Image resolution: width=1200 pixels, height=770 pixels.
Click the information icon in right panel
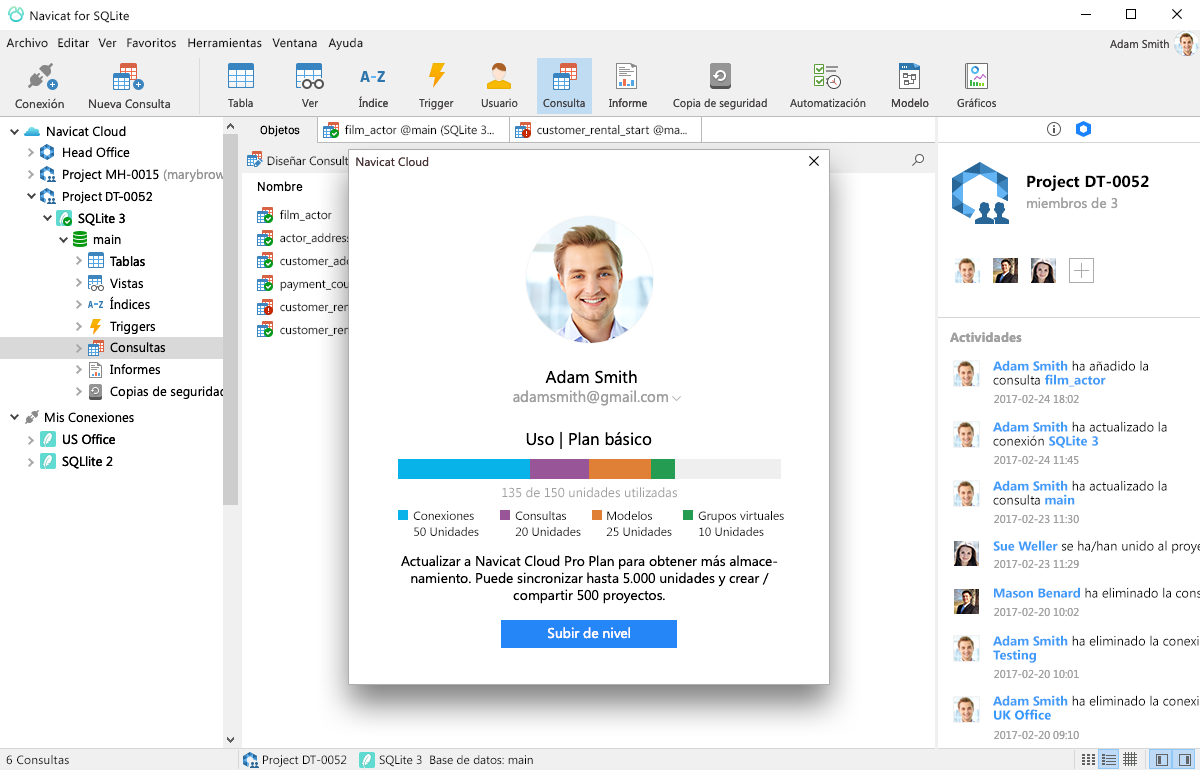[x=1053, y=130]
